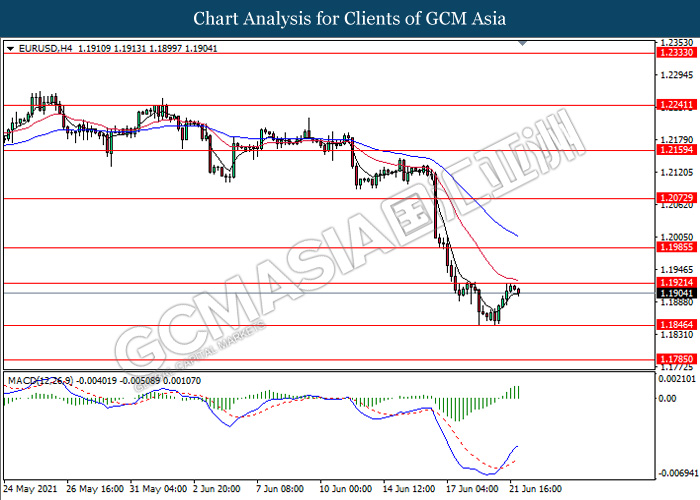The width and height of the screenshot is (700, 500).
Task: Click the MACD scale value -0.006941
Action: tap(676, 473)
